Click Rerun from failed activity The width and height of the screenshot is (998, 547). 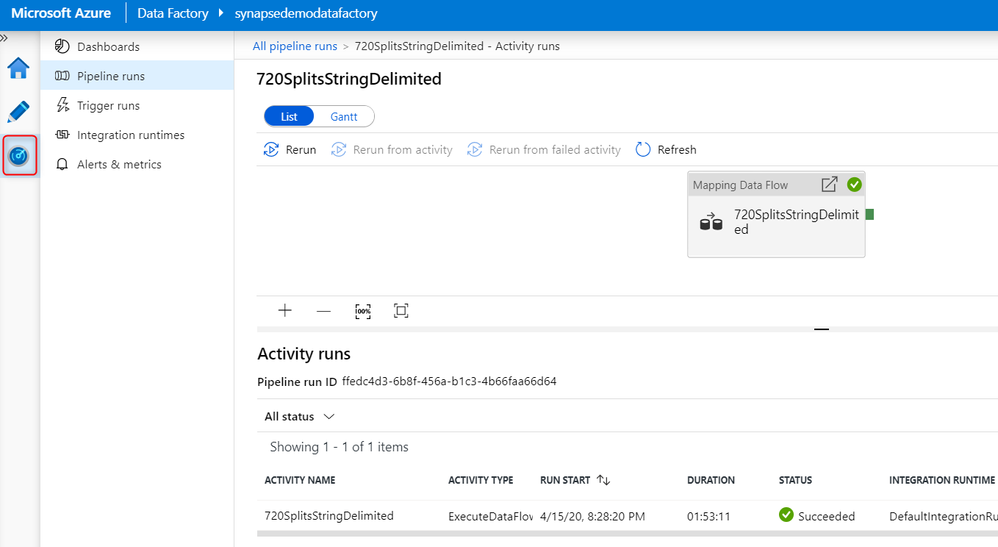coord(544,150)
